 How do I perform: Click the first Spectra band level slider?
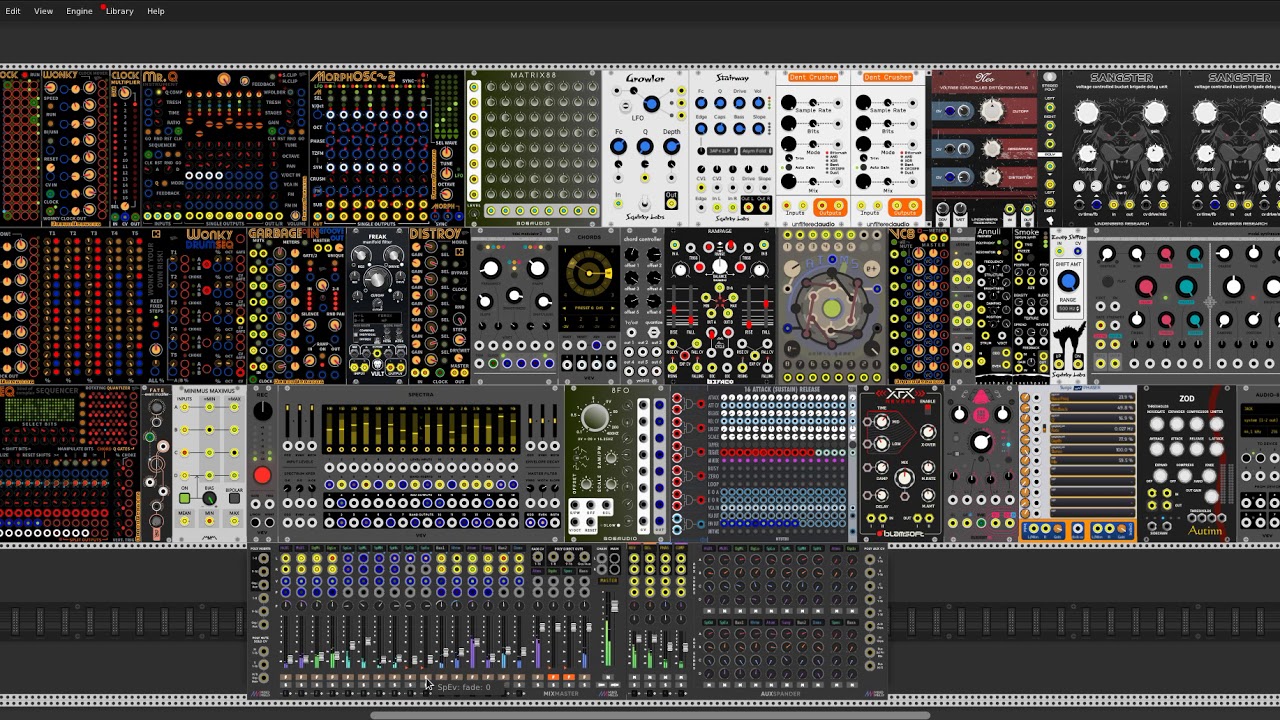[329, 430]
